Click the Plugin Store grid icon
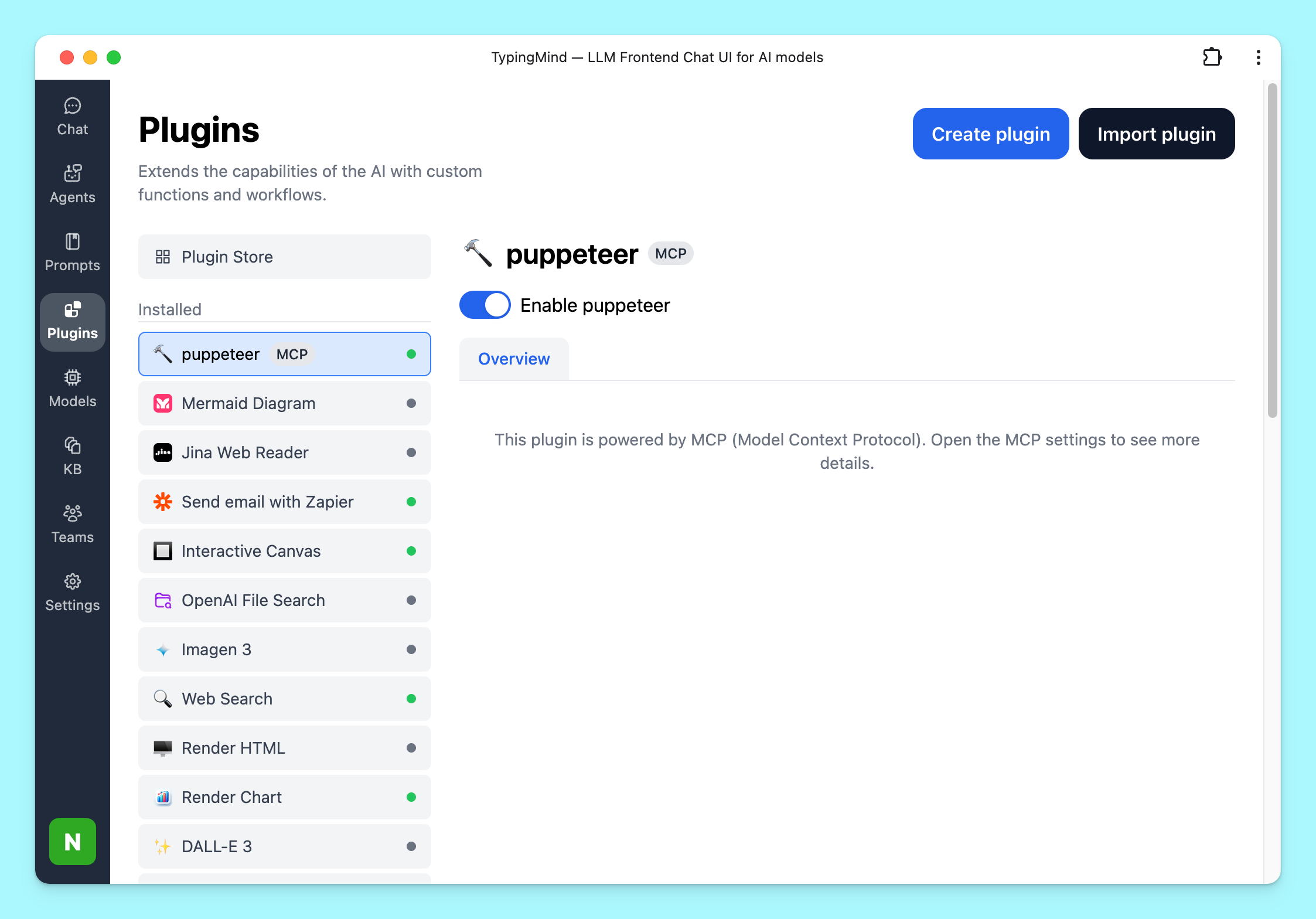This screenshot has width=1316, height=919. [163, 257]
